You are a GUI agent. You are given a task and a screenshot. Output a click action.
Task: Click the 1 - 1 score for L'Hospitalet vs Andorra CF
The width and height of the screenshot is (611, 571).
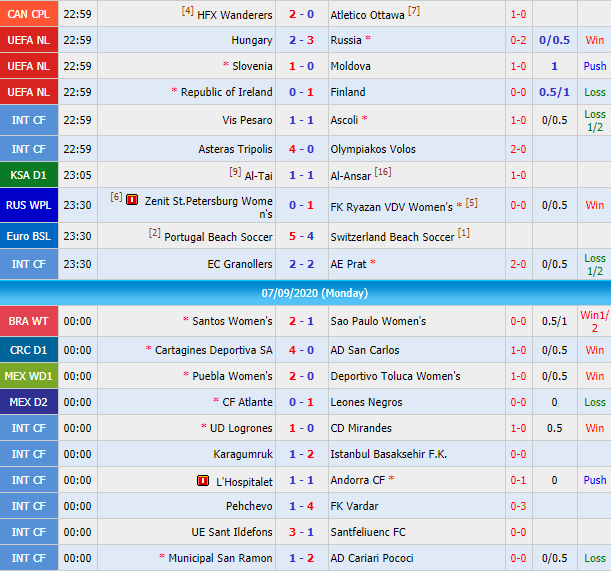point(301,480)
